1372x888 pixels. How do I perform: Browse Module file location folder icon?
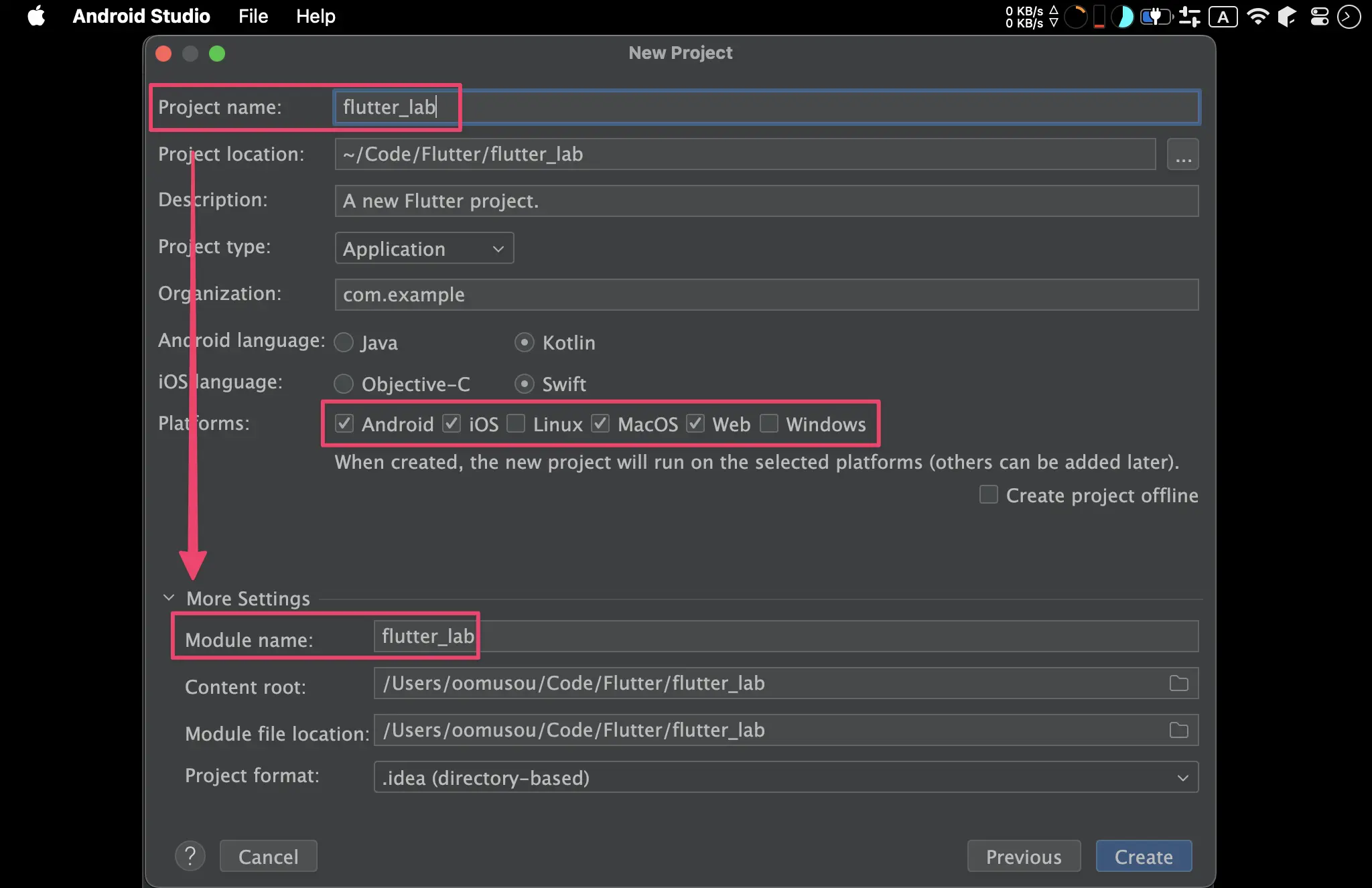pos(1179,730)
